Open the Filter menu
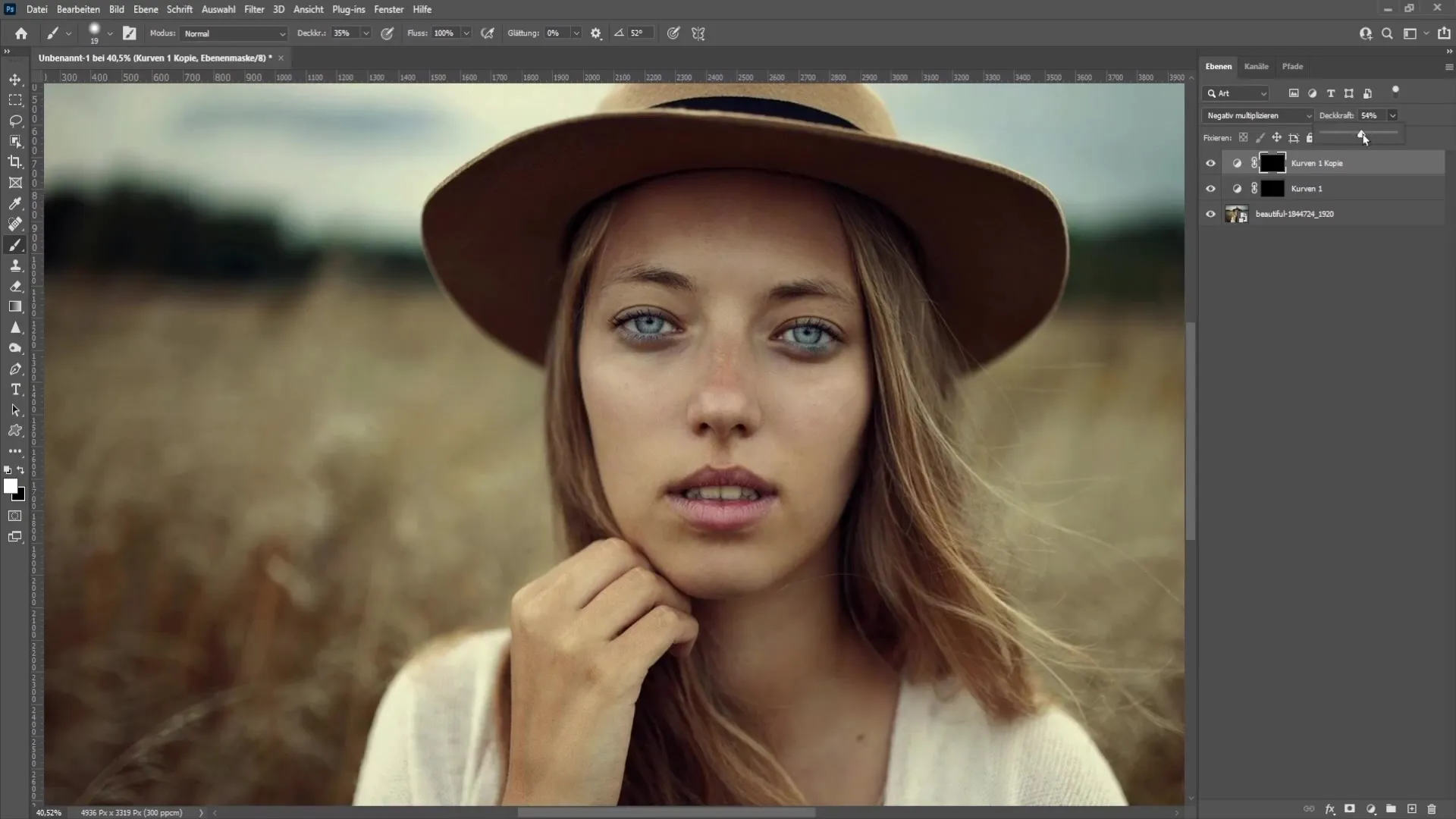 pyautogui.click(x=254, y=9)
